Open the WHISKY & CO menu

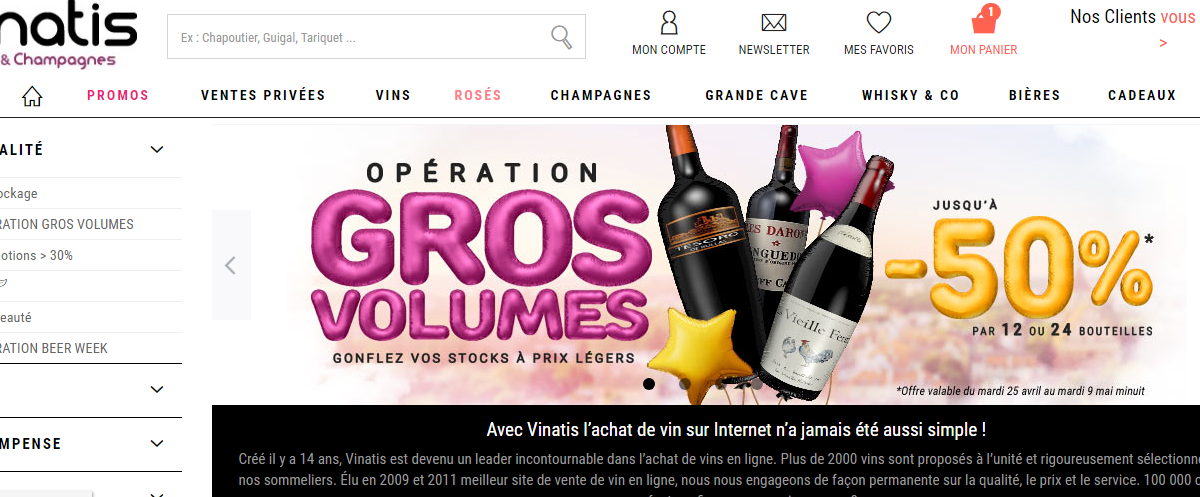tap(910, 96)
